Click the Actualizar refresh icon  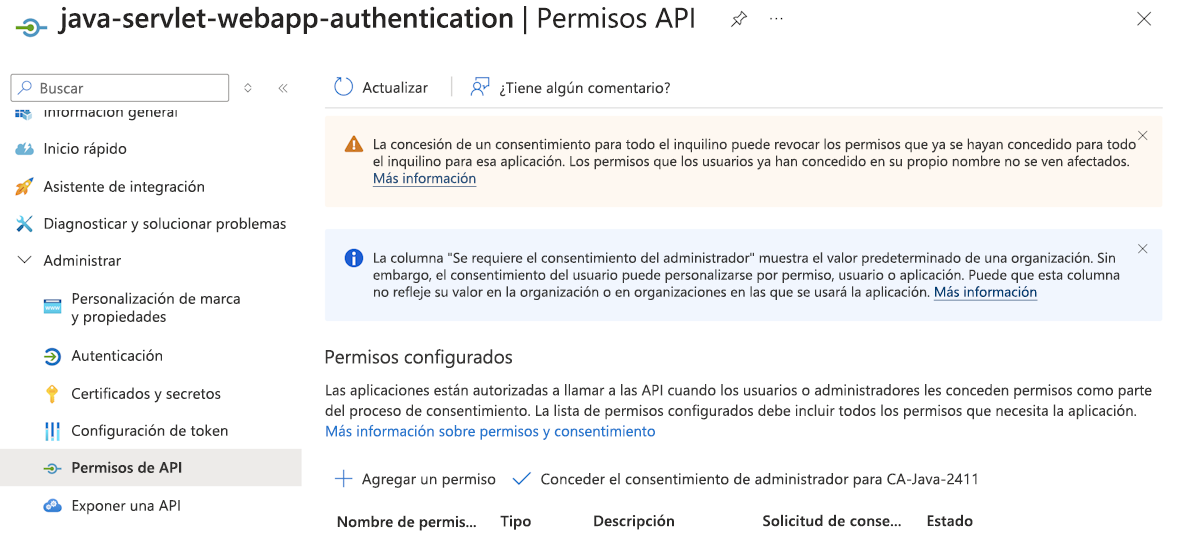coord(344,87)
